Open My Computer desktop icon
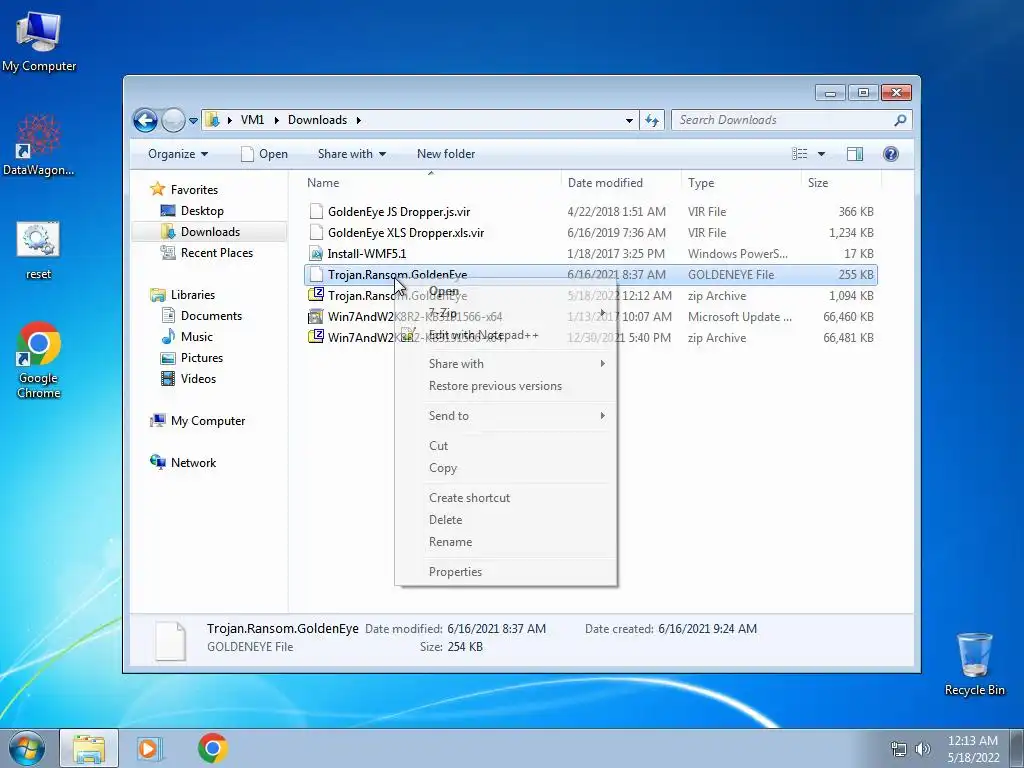Screen dimensions: 1024x768 point(39,41)
